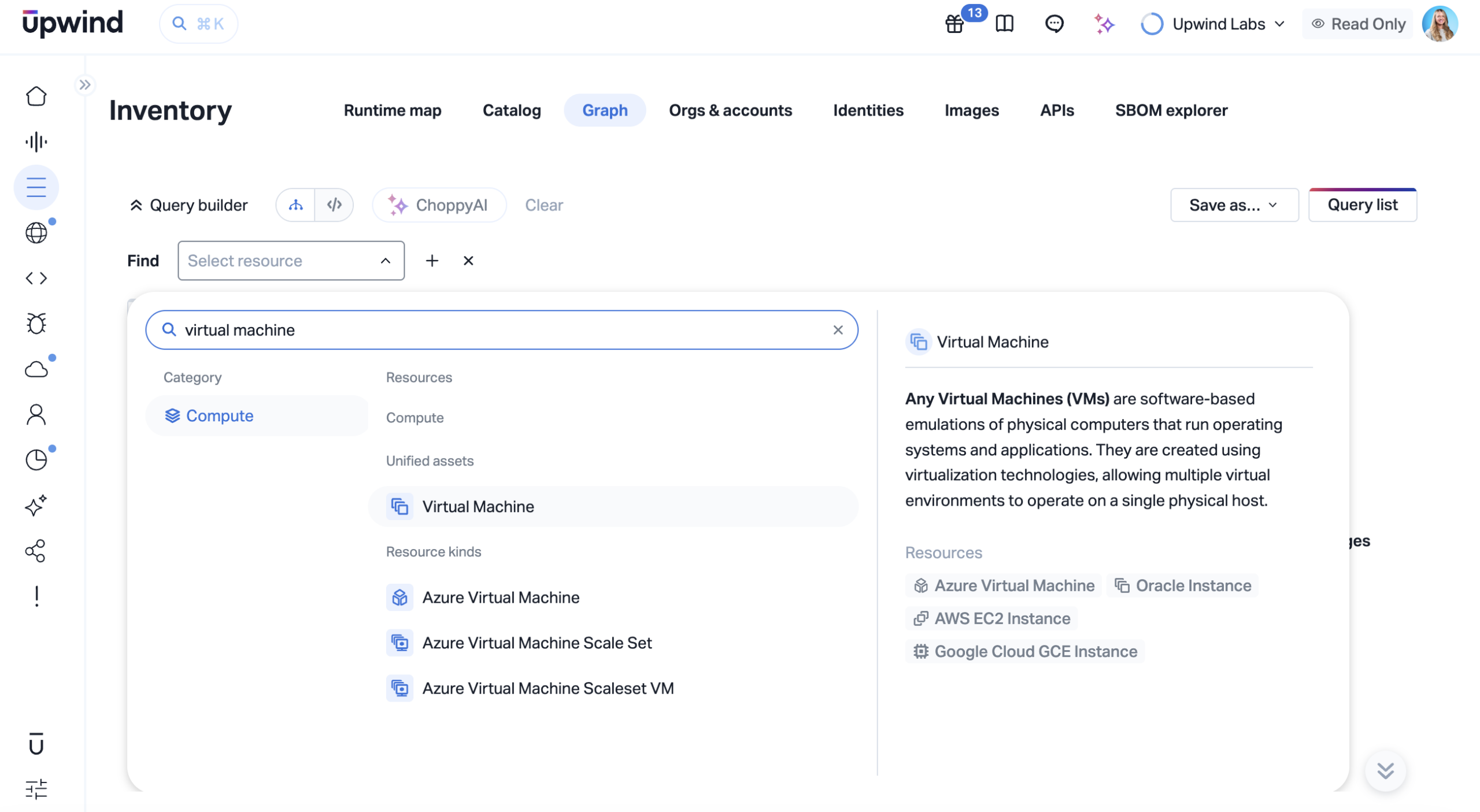
Task: Open the cloud sidebar icon
Action: 36,369
